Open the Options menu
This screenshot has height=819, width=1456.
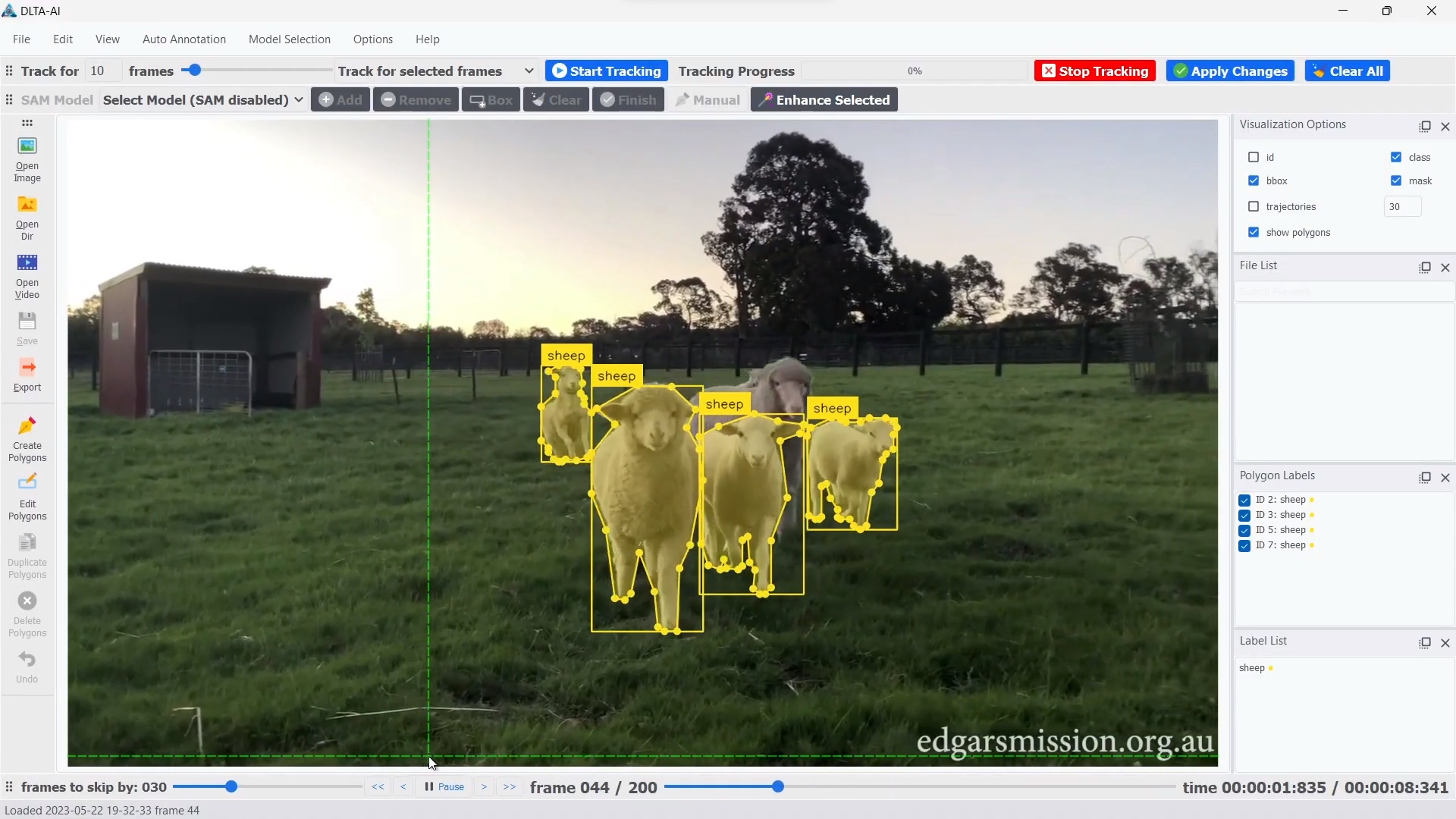coord(373,39)
